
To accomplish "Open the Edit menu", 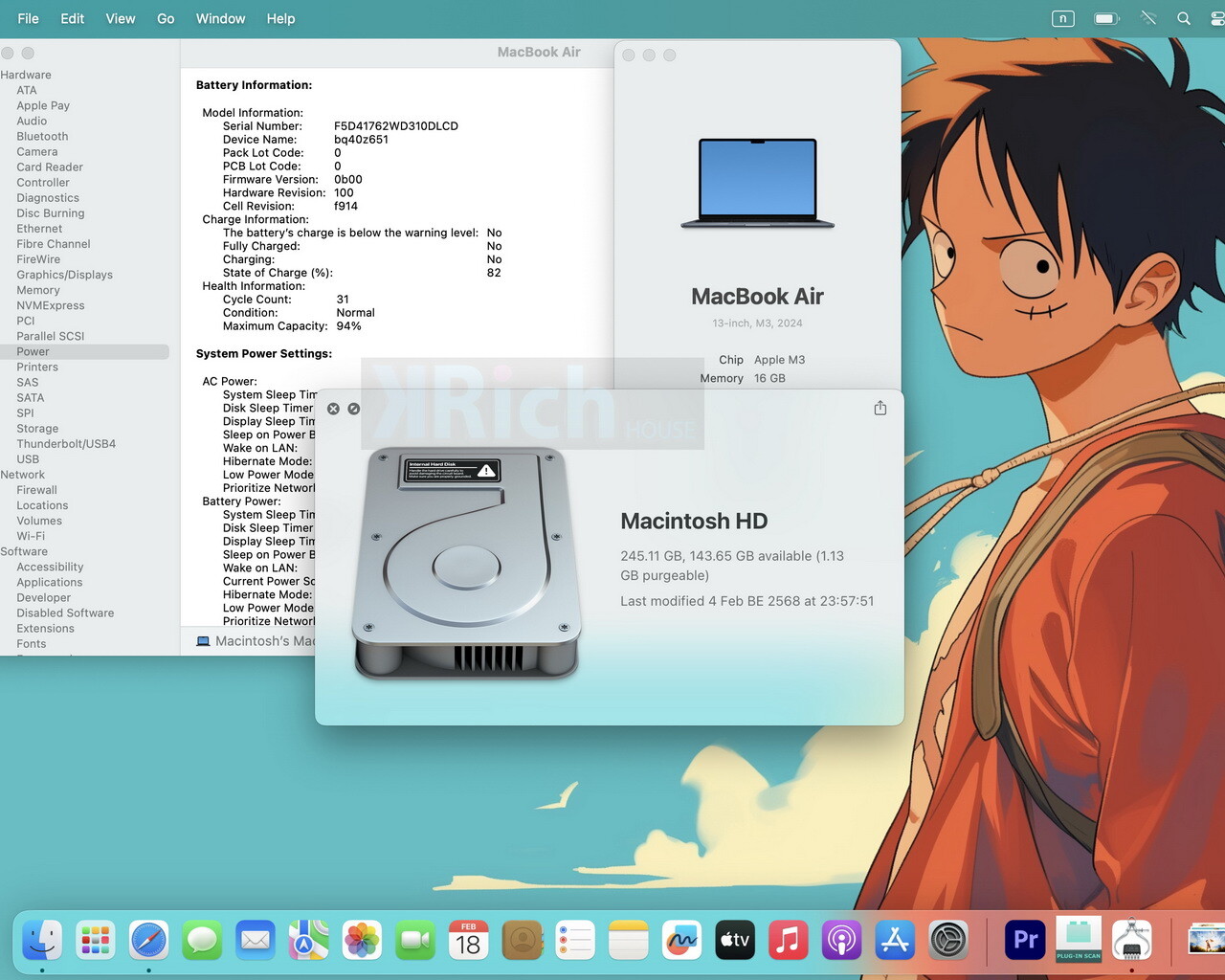I will (x=73, y=18).
